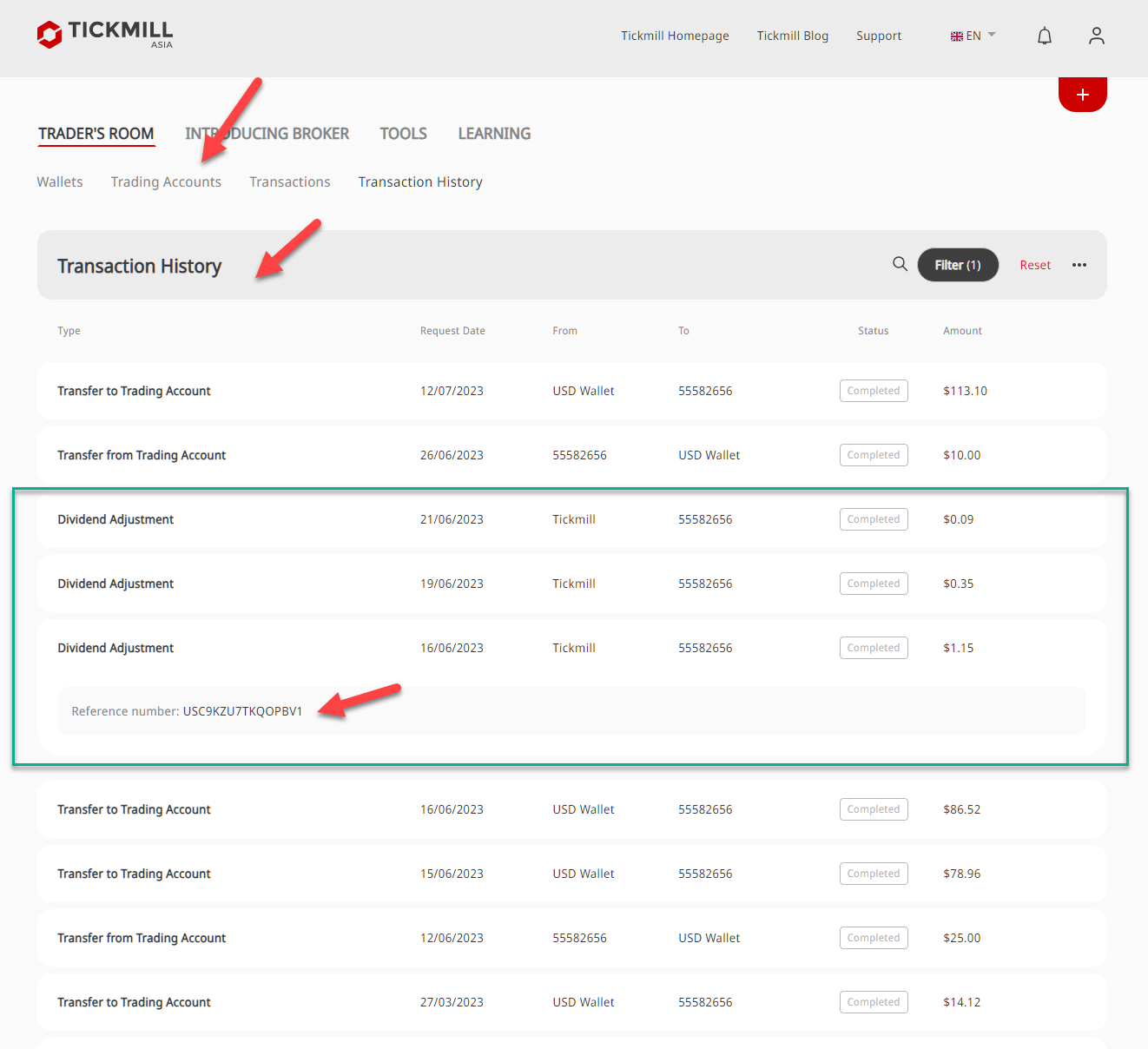Select the INTRODUCING BROKER tab
This screenshot has width=1148, height=1049.
pyautogui.click(x=267, y=134)
